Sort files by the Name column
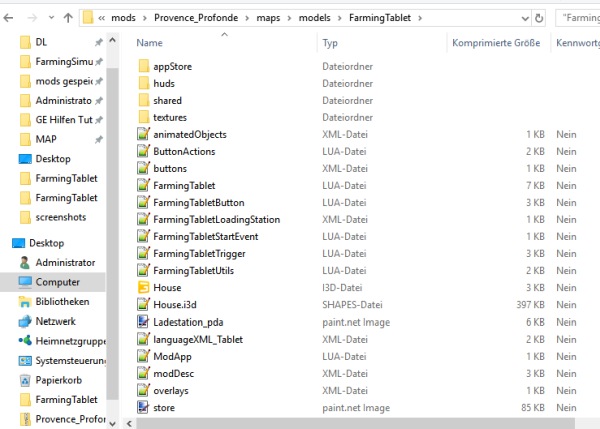Viewport: 600px width, 429px height. [150, 43]
